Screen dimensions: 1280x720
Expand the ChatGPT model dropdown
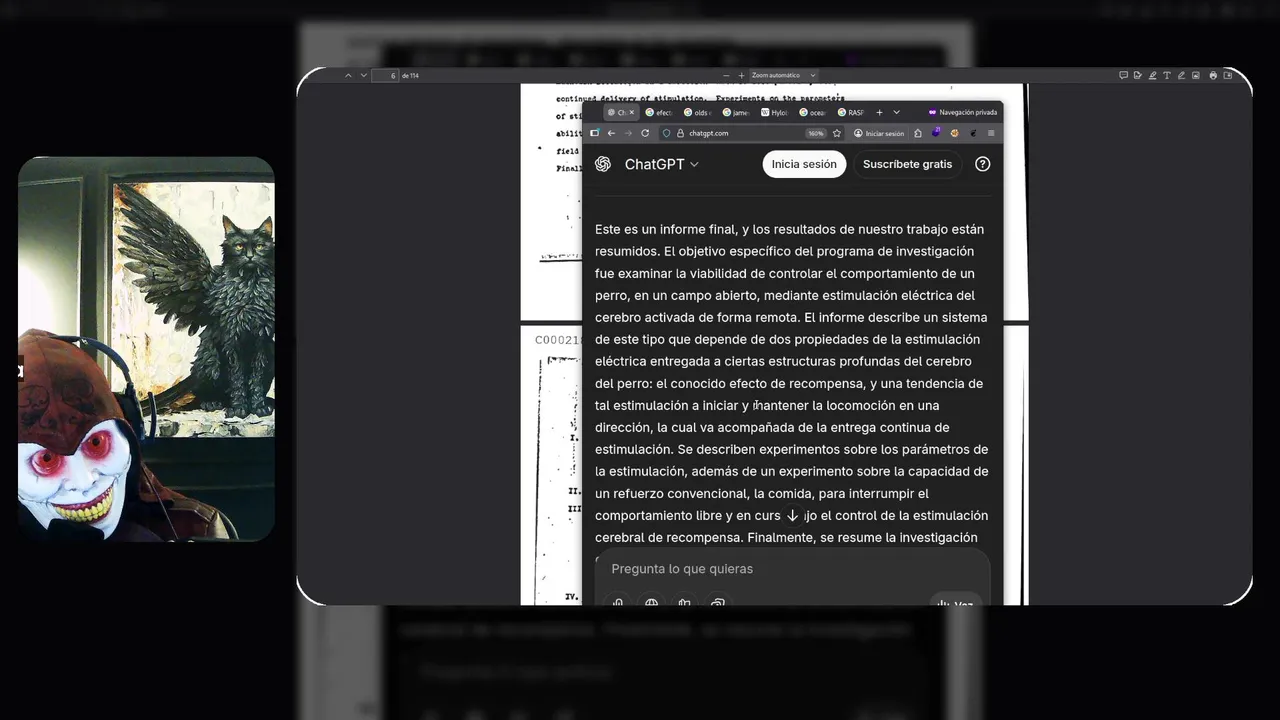pyautogui.click(x=662, y=164)
